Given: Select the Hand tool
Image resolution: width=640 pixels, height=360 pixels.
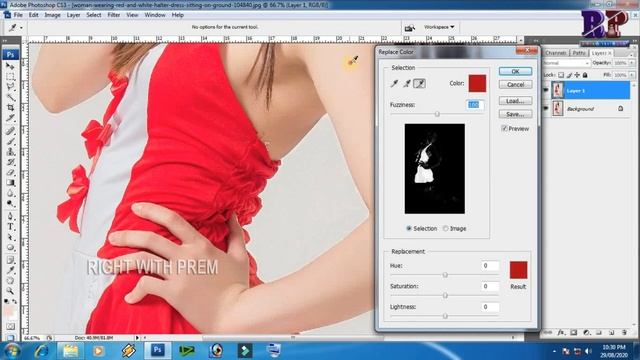Looking at the screenshot, I should point(11,281).
